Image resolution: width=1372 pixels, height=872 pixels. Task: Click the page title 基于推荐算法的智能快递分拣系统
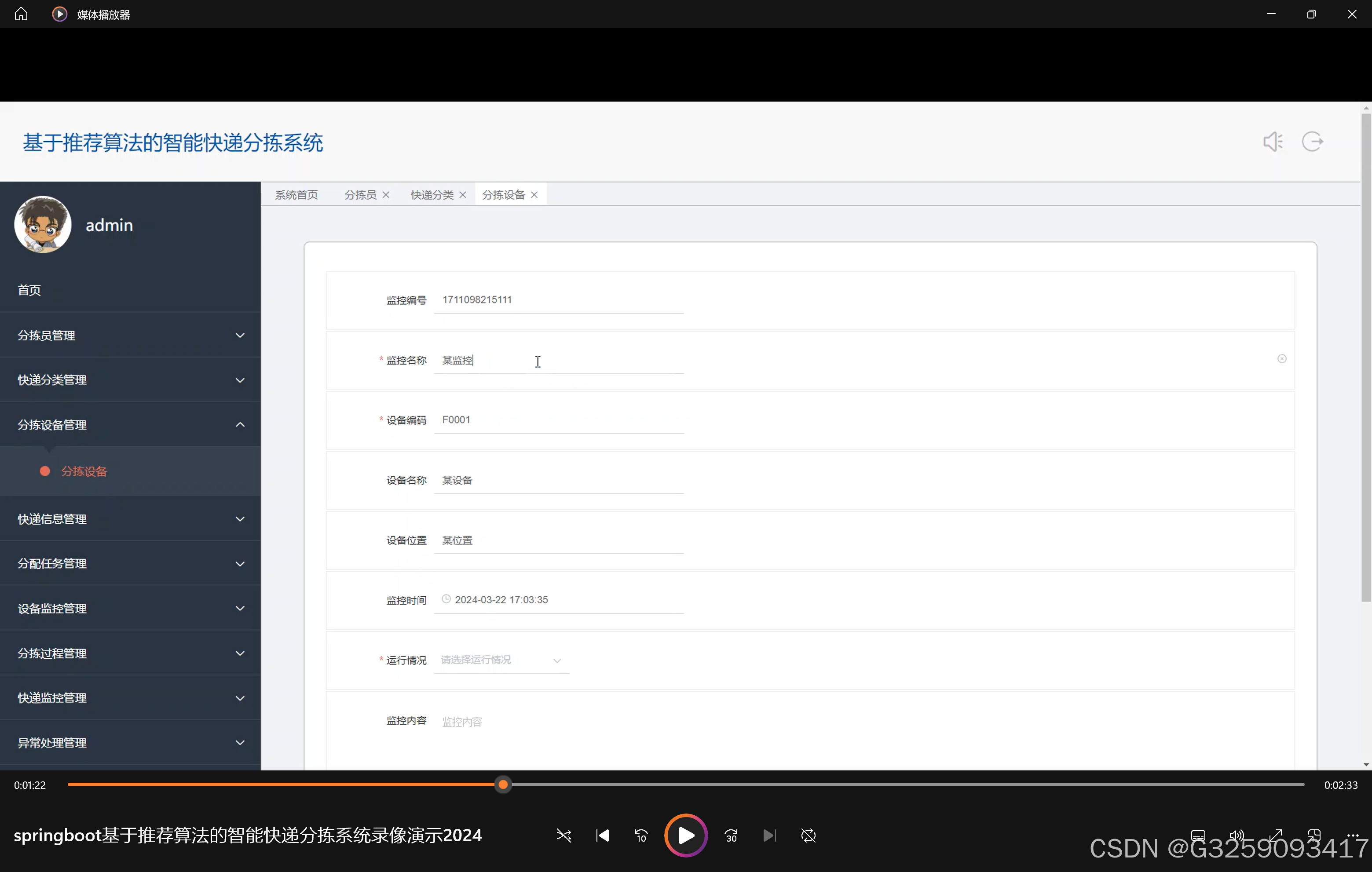coord(172,143)
